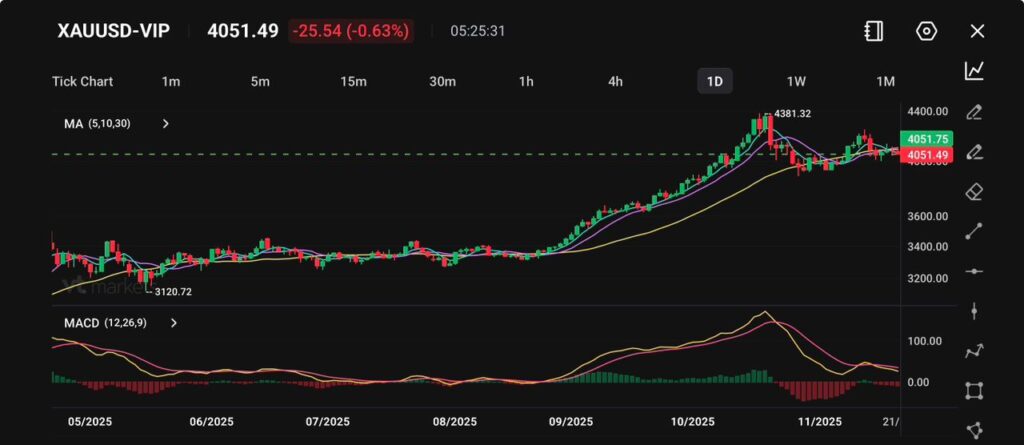Choose the vertical line drawing tool
This screenshot has width=1024, height=445.
click(x=974, y=311)
